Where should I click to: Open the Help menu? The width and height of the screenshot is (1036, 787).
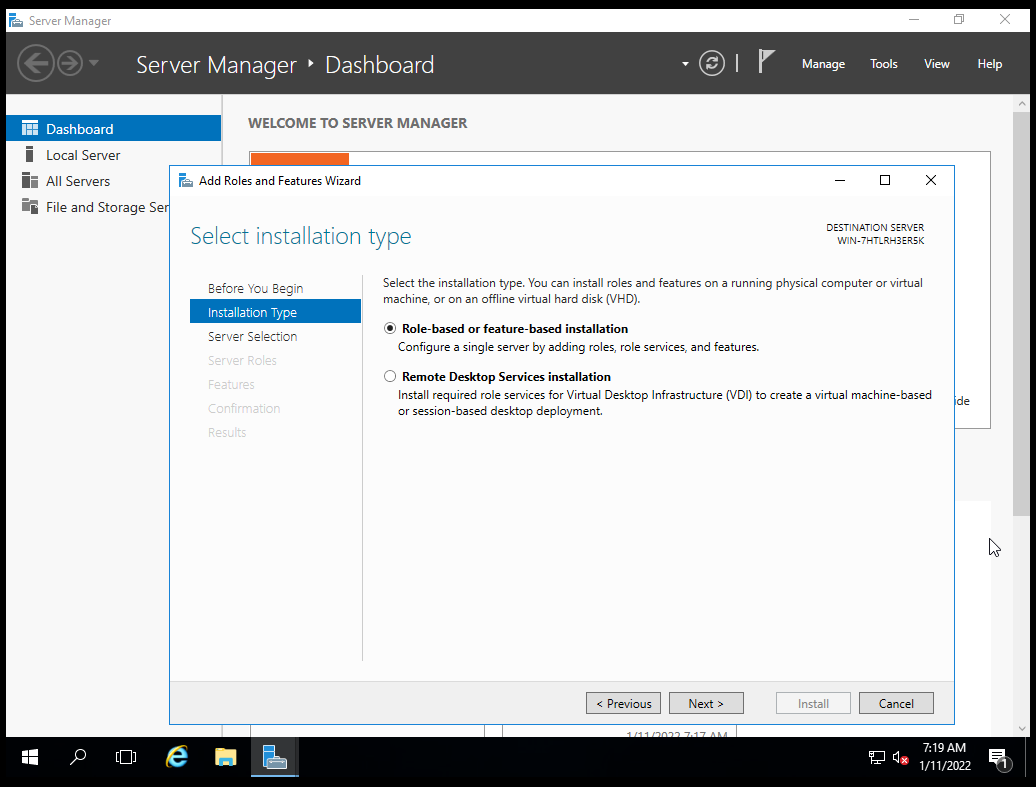(x=989, y=64)
